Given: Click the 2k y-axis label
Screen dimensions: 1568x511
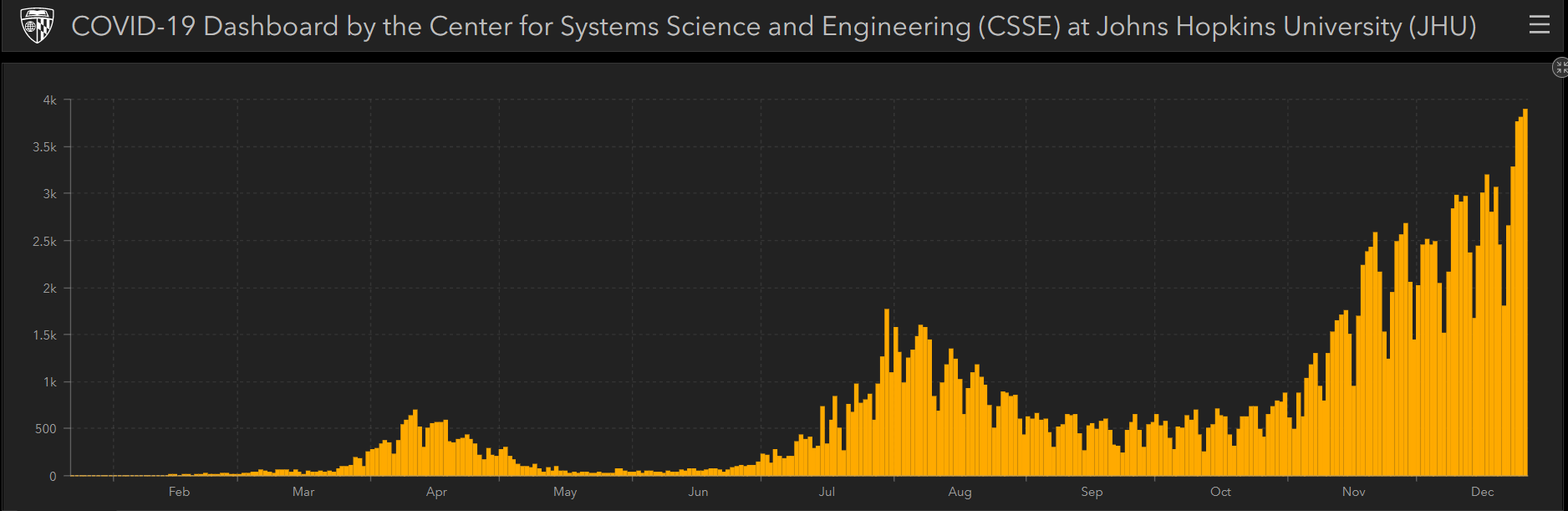Looking at the screenshot, I should click(x=50, y=289).
